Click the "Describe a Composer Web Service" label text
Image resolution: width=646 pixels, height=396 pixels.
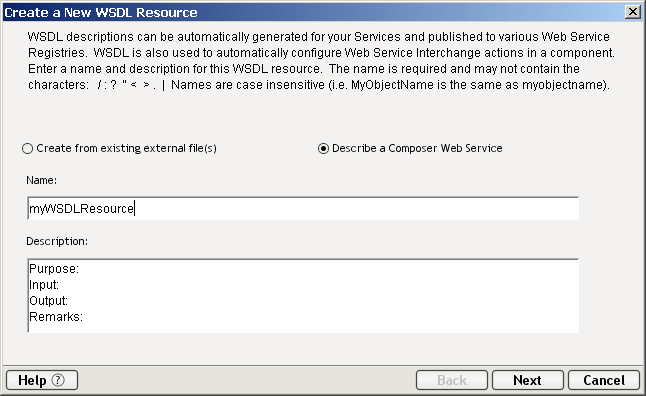[417, 148]
